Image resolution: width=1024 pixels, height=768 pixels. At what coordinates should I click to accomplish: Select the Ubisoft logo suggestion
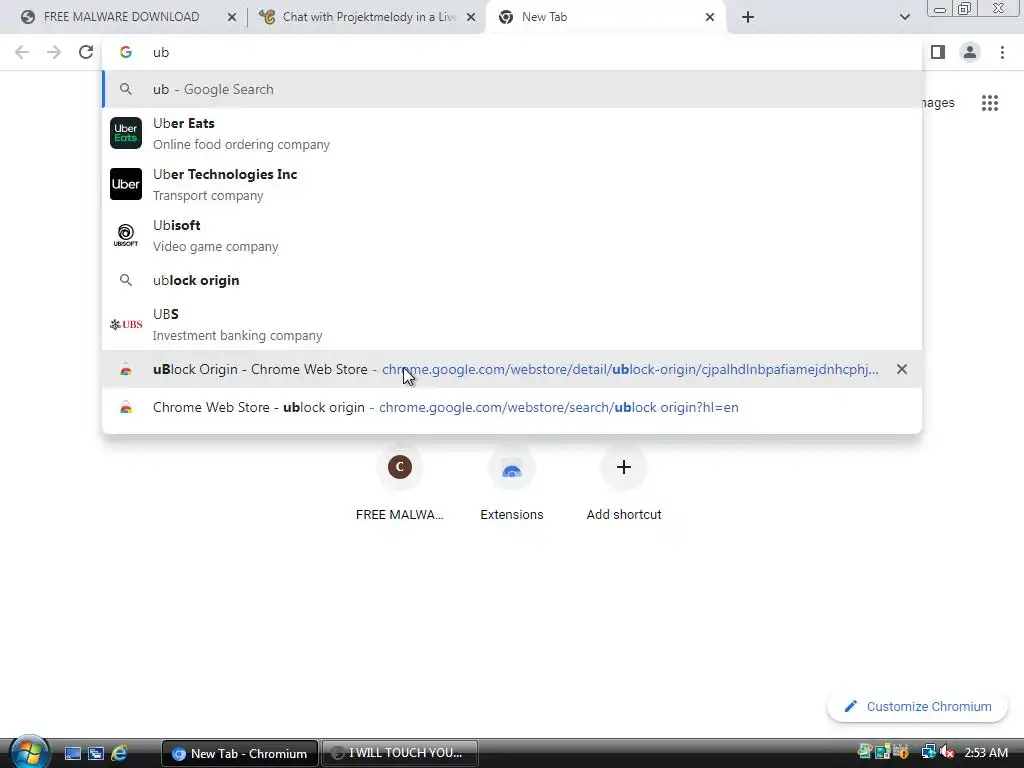point(126,235)
